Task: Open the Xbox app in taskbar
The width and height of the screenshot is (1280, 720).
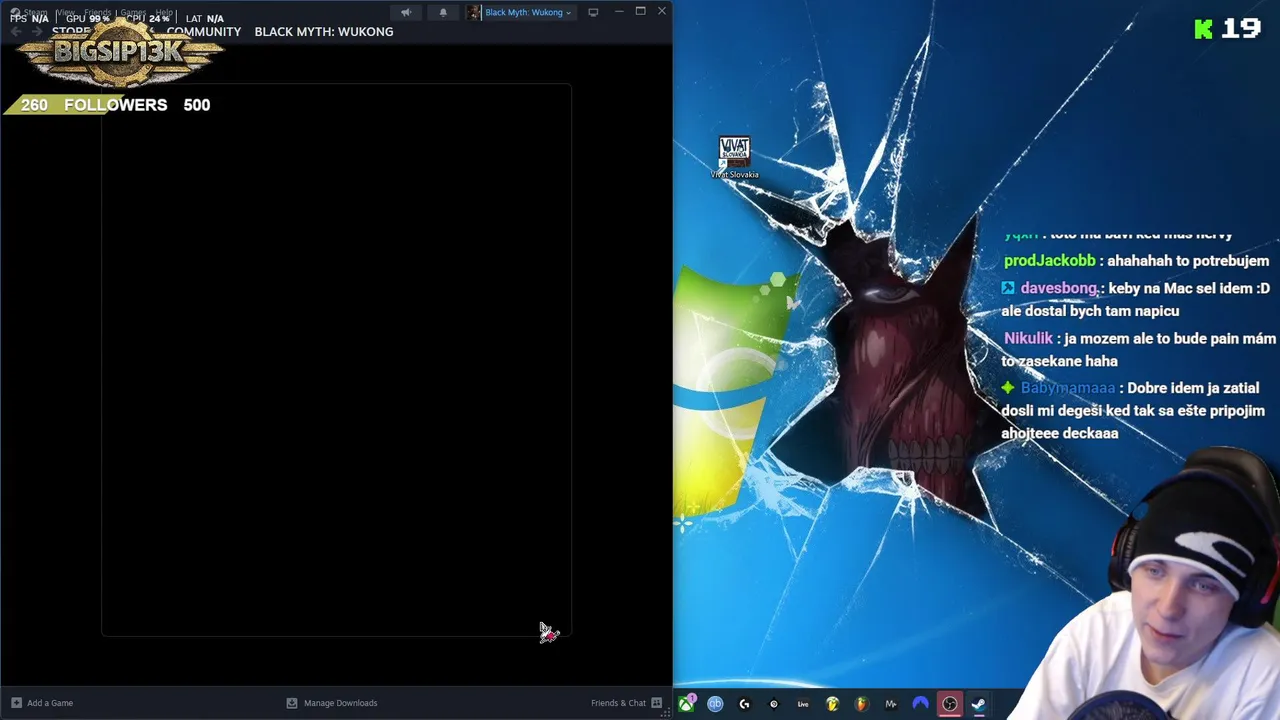Action: (x=686, y=704)
